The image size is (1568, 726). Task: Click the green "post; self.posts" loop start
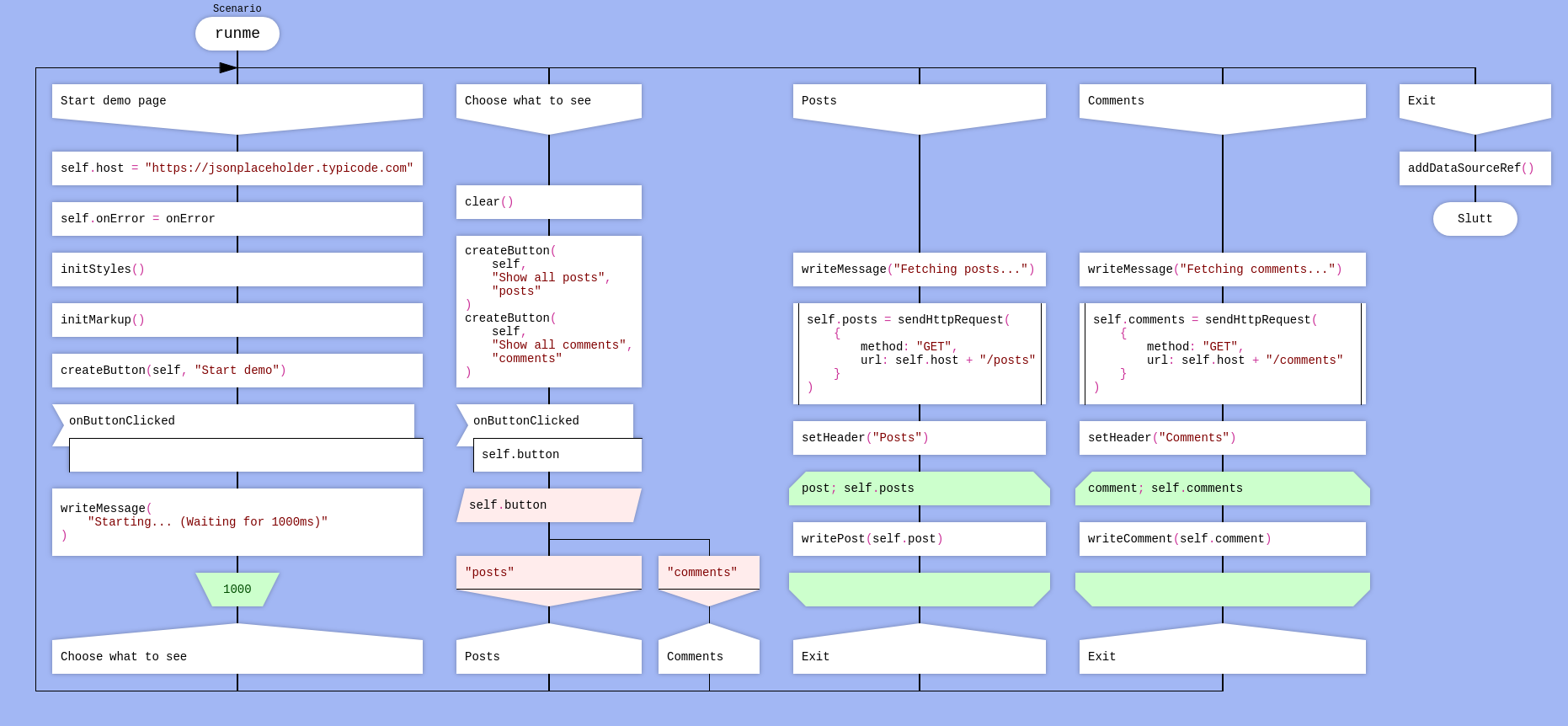[919, 488]
